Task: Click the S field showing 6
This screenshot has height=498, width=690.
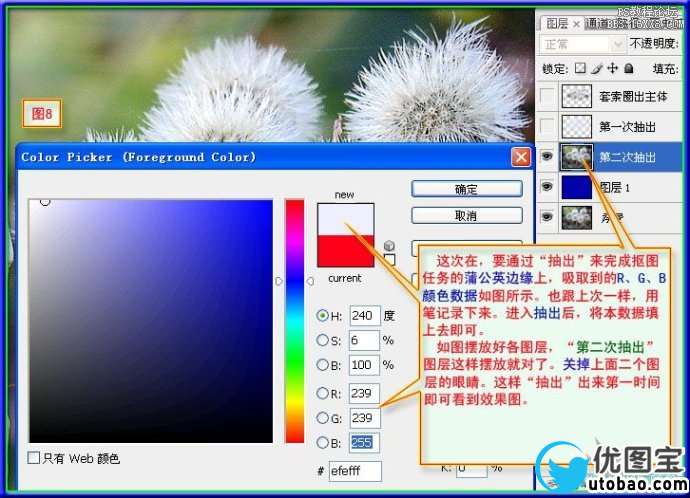Action: (365, 340)
